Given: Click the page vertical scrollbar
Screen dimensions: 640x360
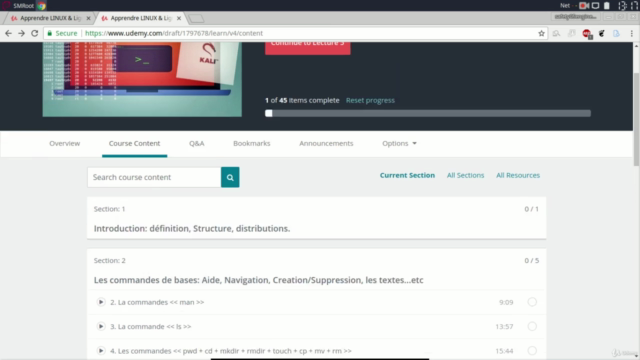Looking at the screenshot, I should [x=636, y=119].
